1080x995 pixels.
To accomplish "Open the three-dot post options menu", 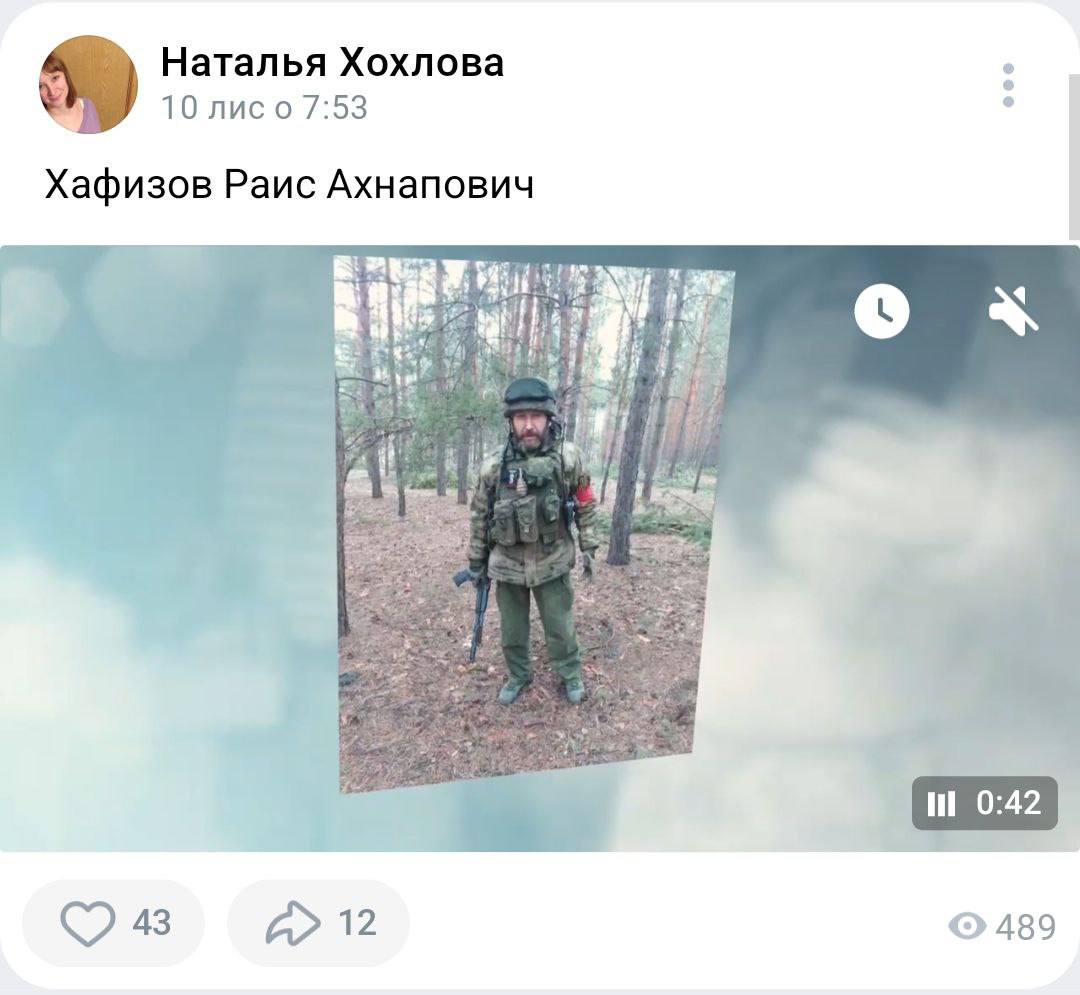I will pyautogui.click(x=1008, y=85).
